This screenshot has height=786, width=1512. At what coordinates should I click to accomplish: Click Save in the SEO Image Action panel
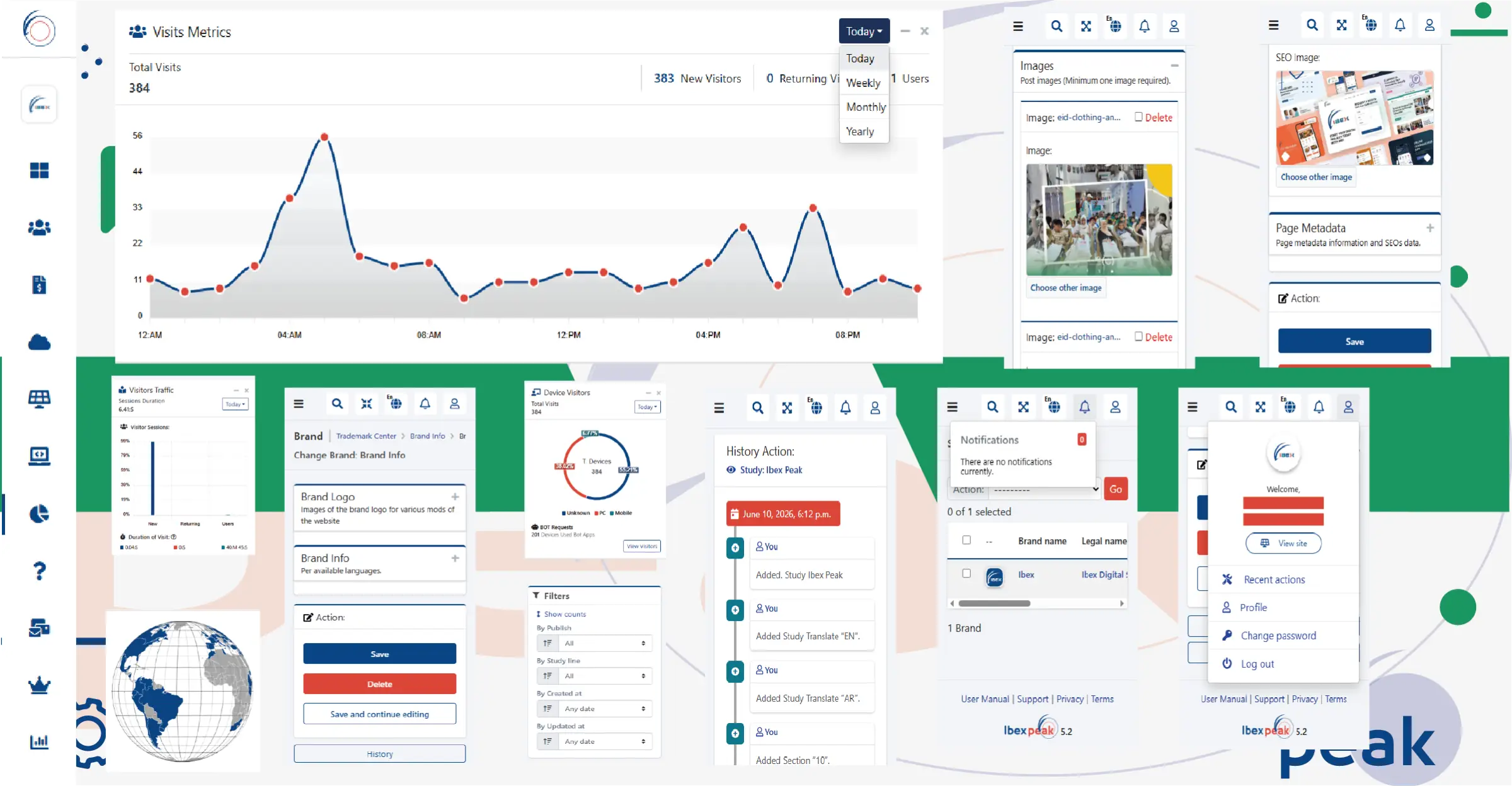[1354, 341]
